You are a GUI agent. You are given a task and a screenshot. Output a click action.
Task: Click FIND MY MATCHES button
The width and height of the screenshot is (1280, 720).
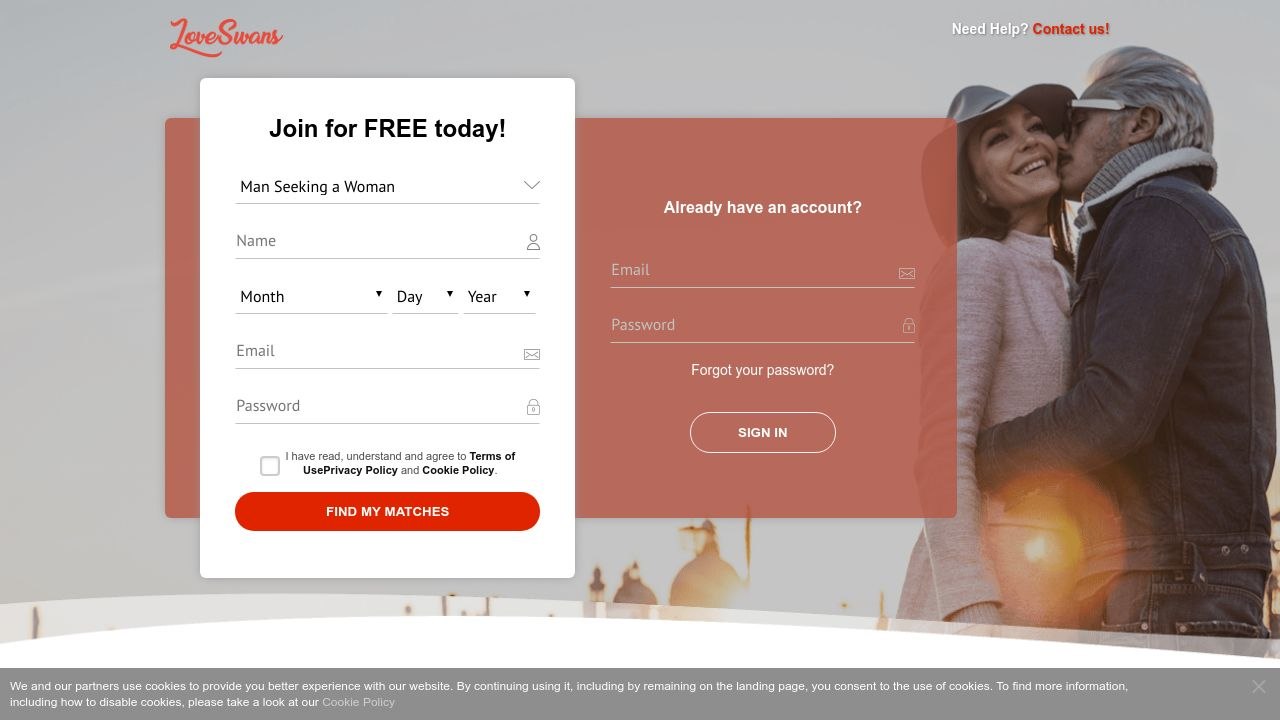pyautogui.click(x=388, y=511)
